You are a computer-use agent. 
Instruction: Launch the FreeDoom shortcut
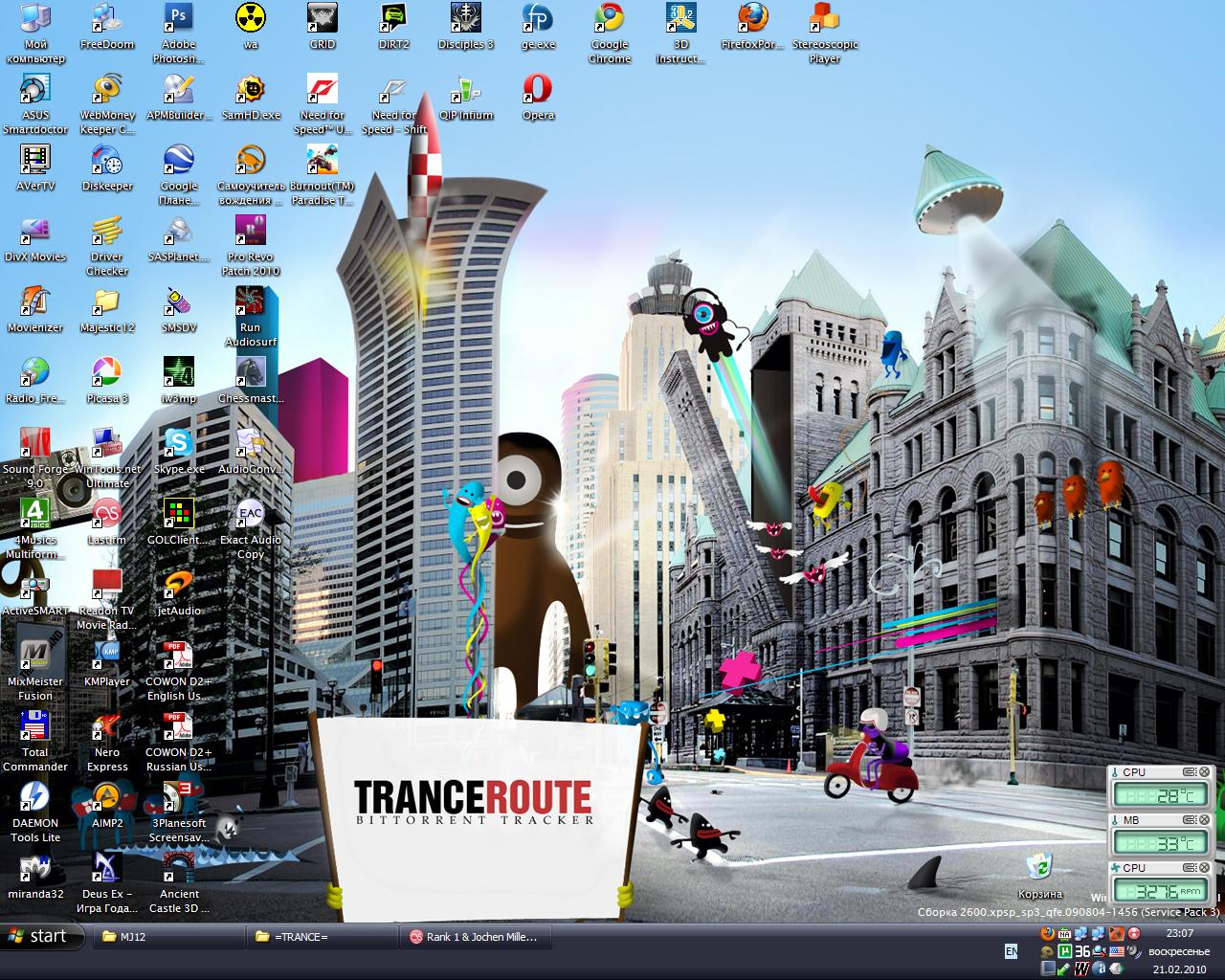click(x=107, y=27)
